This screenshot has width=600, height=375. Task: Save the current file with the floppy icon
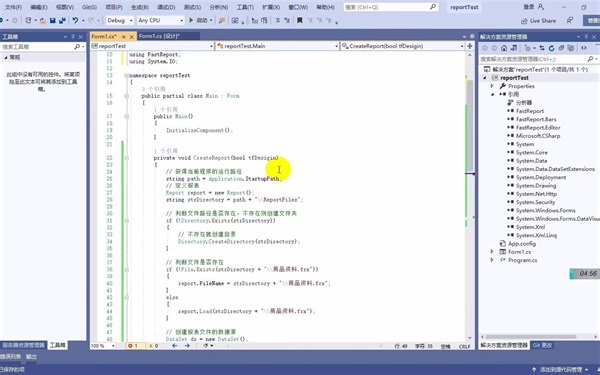(53, 20)
